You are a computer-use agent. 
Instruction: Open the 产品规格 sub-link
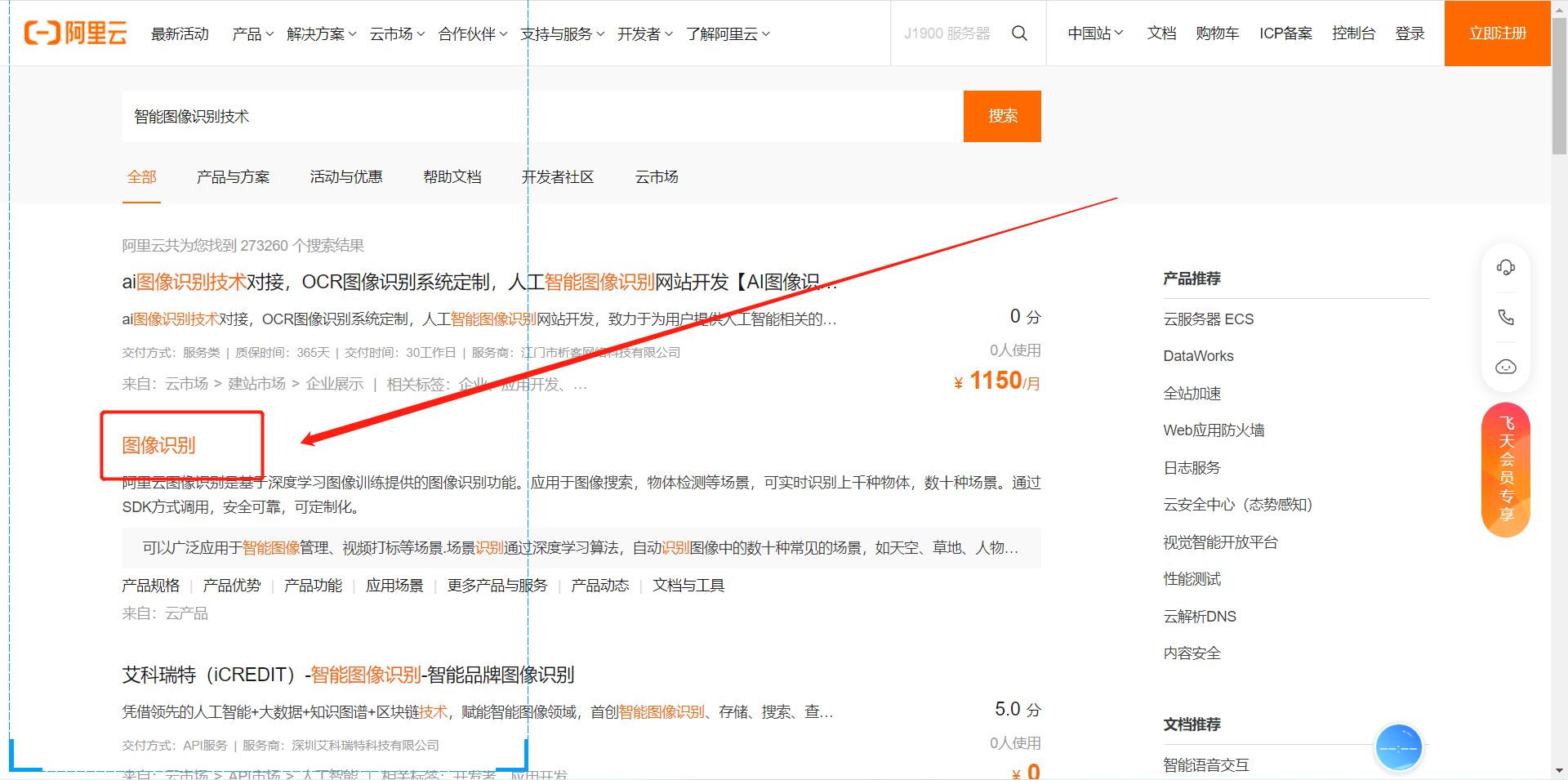click(150, 586)
